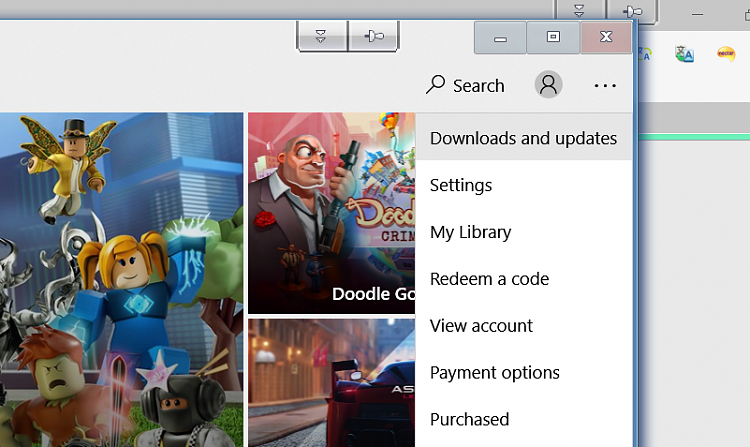Viewport: 750px width, 447px height.
Task: Minimize the background browser window
Action: [x=697, y=14]
